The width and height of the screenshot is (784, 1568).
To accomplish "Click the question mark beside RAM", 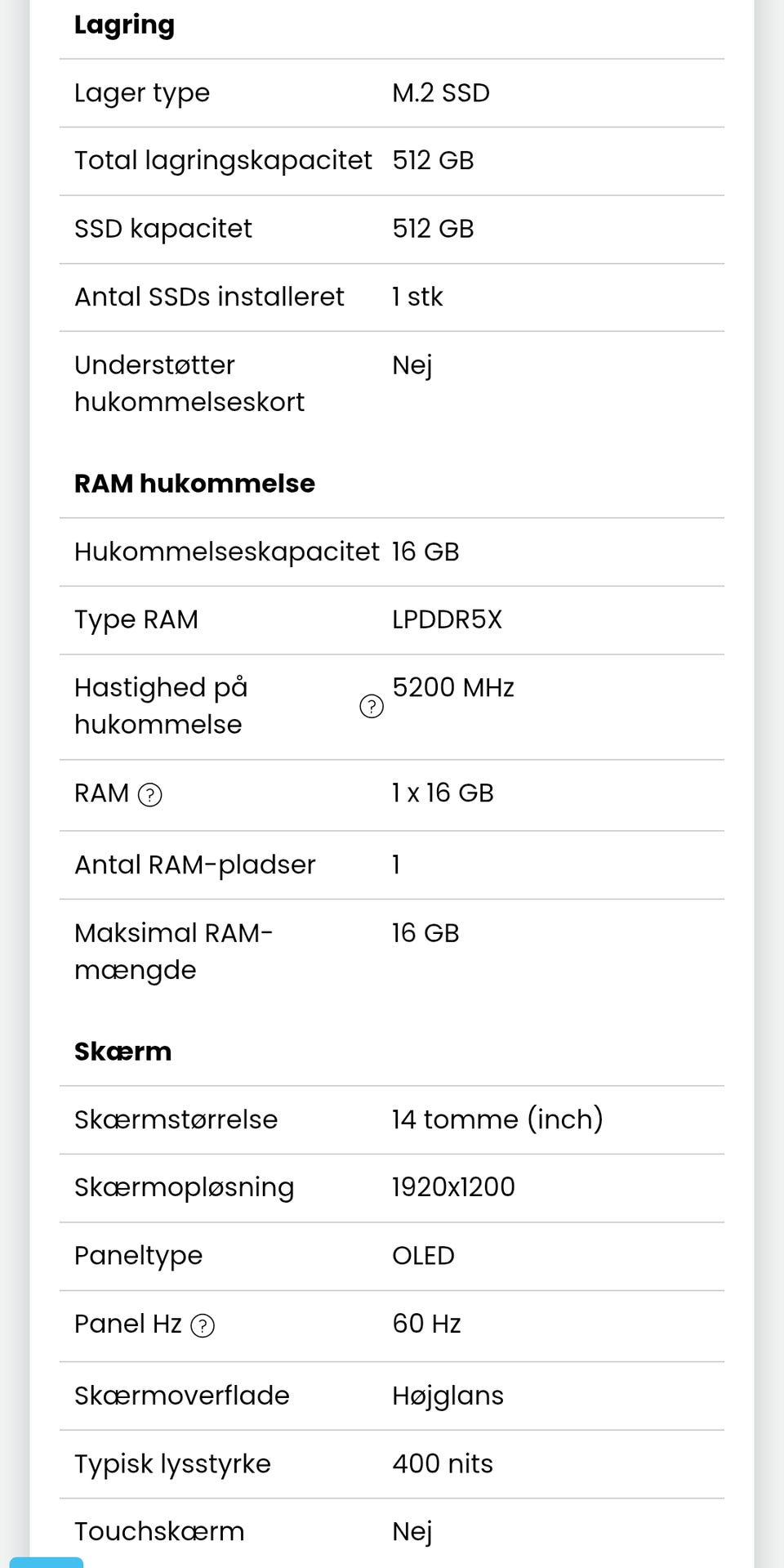I will [150, 794].
